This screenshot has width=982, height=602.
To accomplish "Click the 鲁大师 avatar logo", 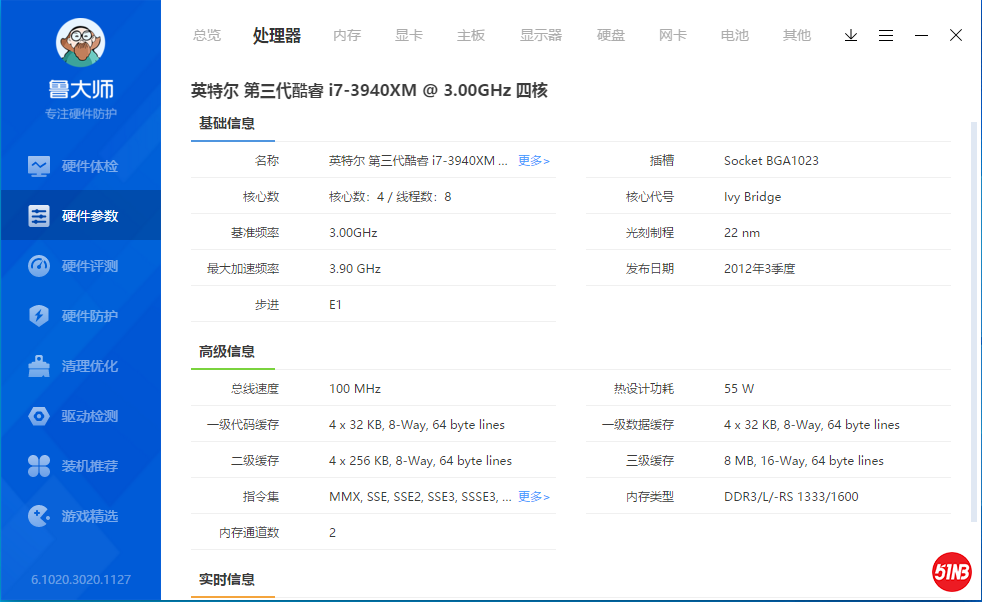I will [80, 43].
